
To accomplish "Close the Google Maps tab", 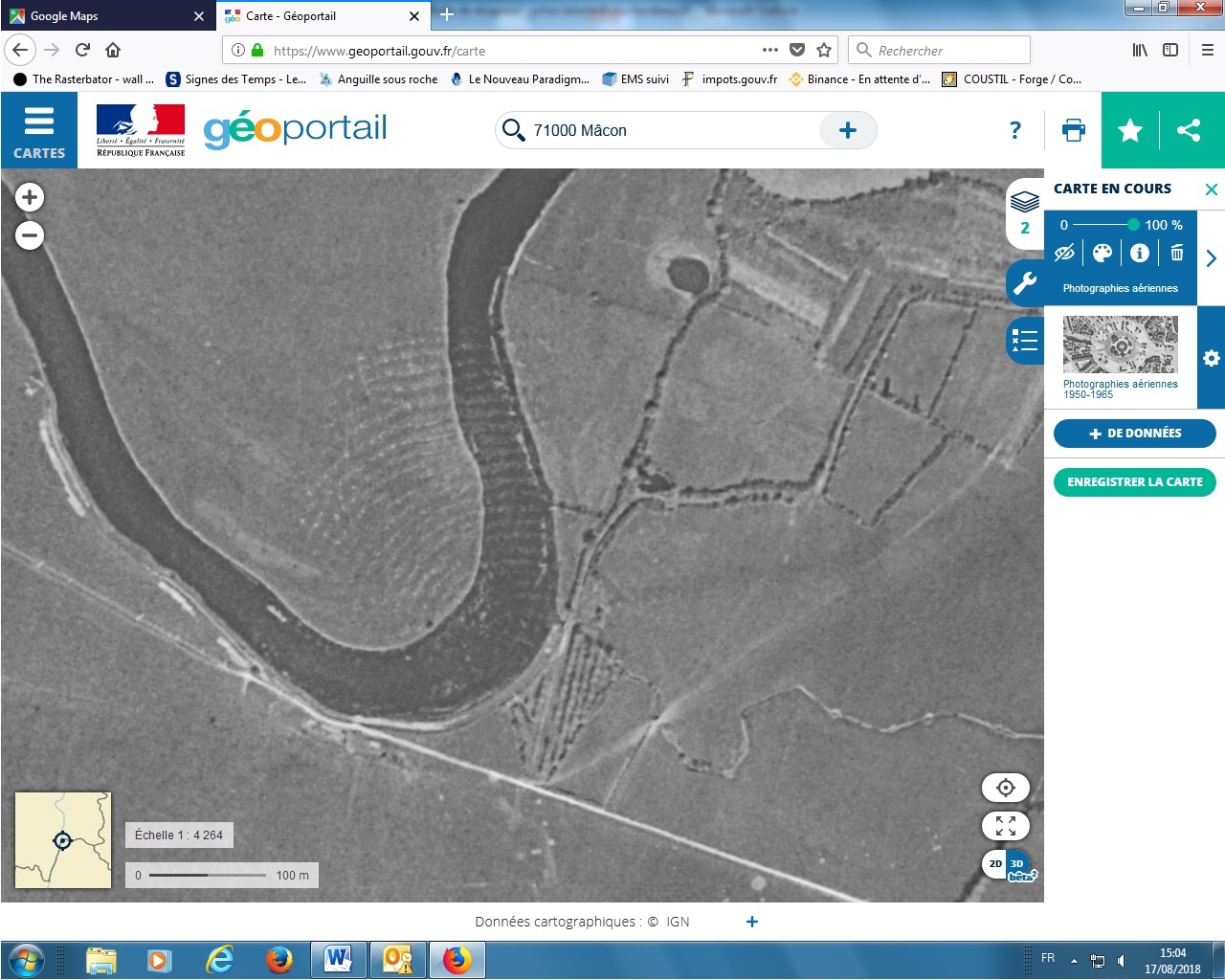I will tap(199, 16).
